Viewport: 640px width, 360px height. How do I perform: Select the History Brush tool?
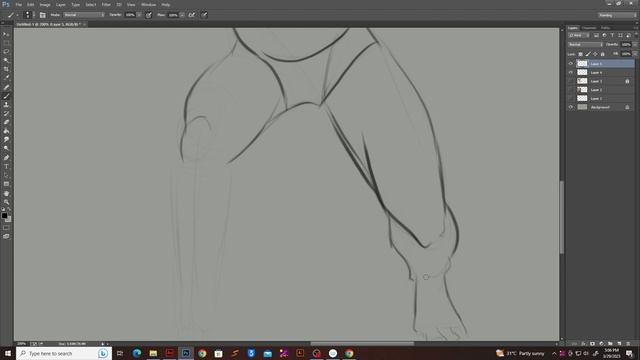pyautogui.click(x=6, y=113)
